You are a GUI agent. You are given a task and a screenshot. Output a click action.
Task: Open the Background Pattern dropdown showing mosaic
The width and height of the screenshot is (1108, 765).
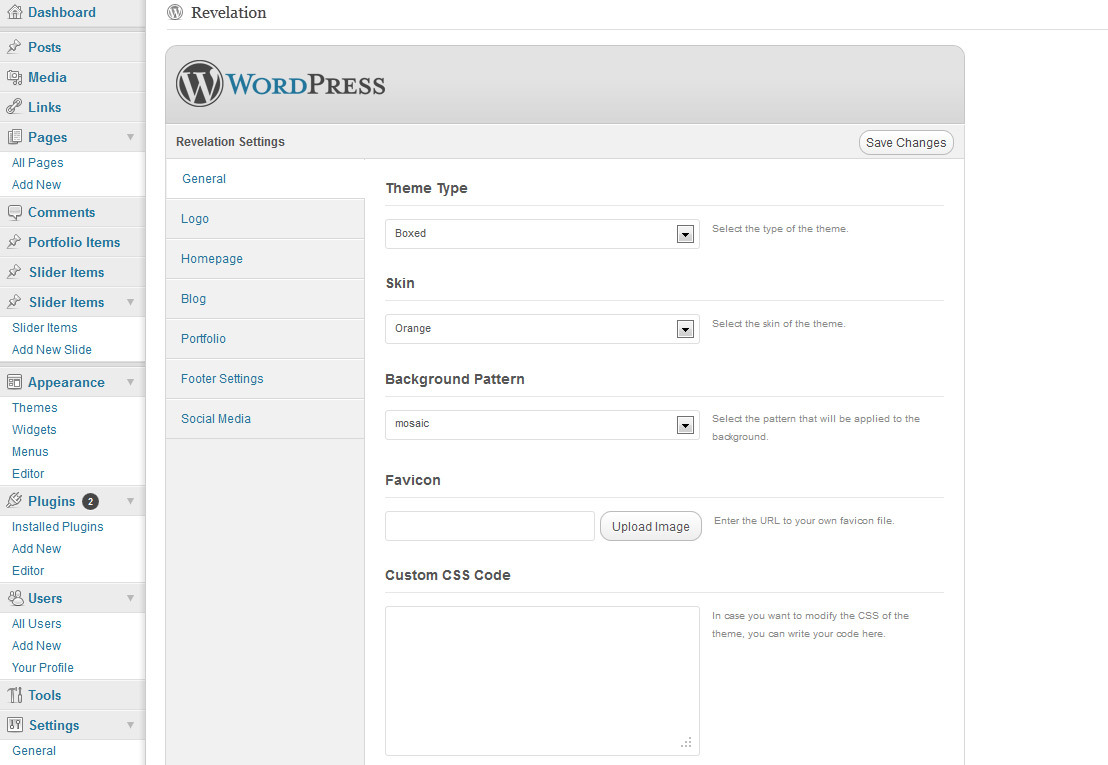pyautogui.click(x=542, y=425)
